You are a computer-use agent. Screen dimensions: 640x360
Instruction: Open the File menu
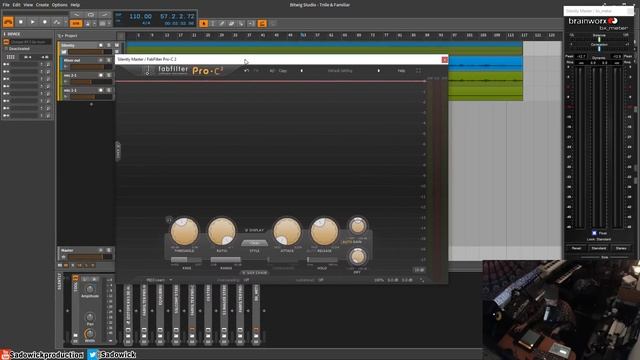(6, 5)
